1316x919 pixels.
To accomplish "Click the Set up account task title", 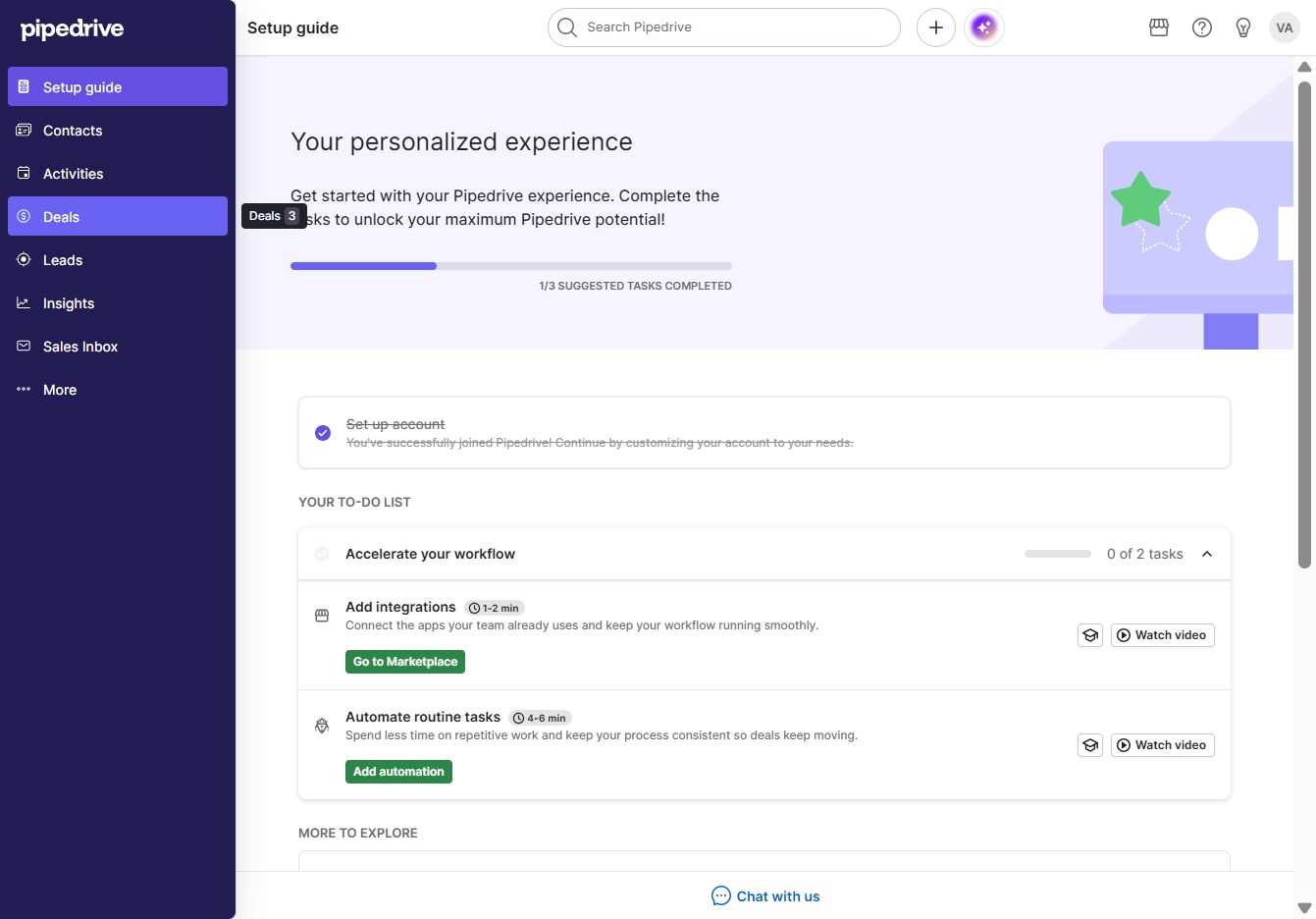I will pyautogui.click(x=395, y=424).
